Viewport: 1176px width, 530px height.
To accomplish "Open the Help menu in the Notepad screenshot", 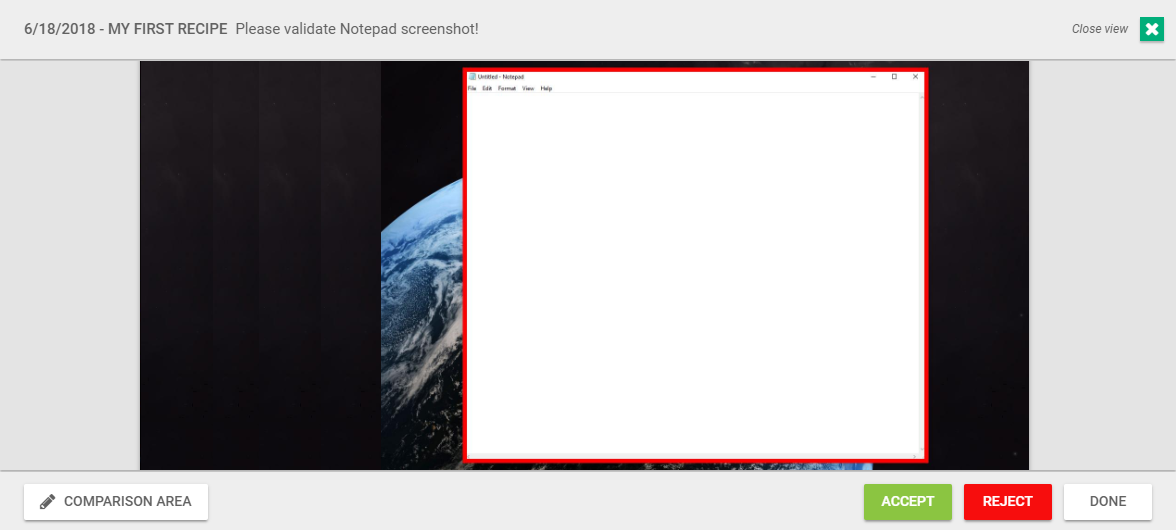I will click(546, 88).
